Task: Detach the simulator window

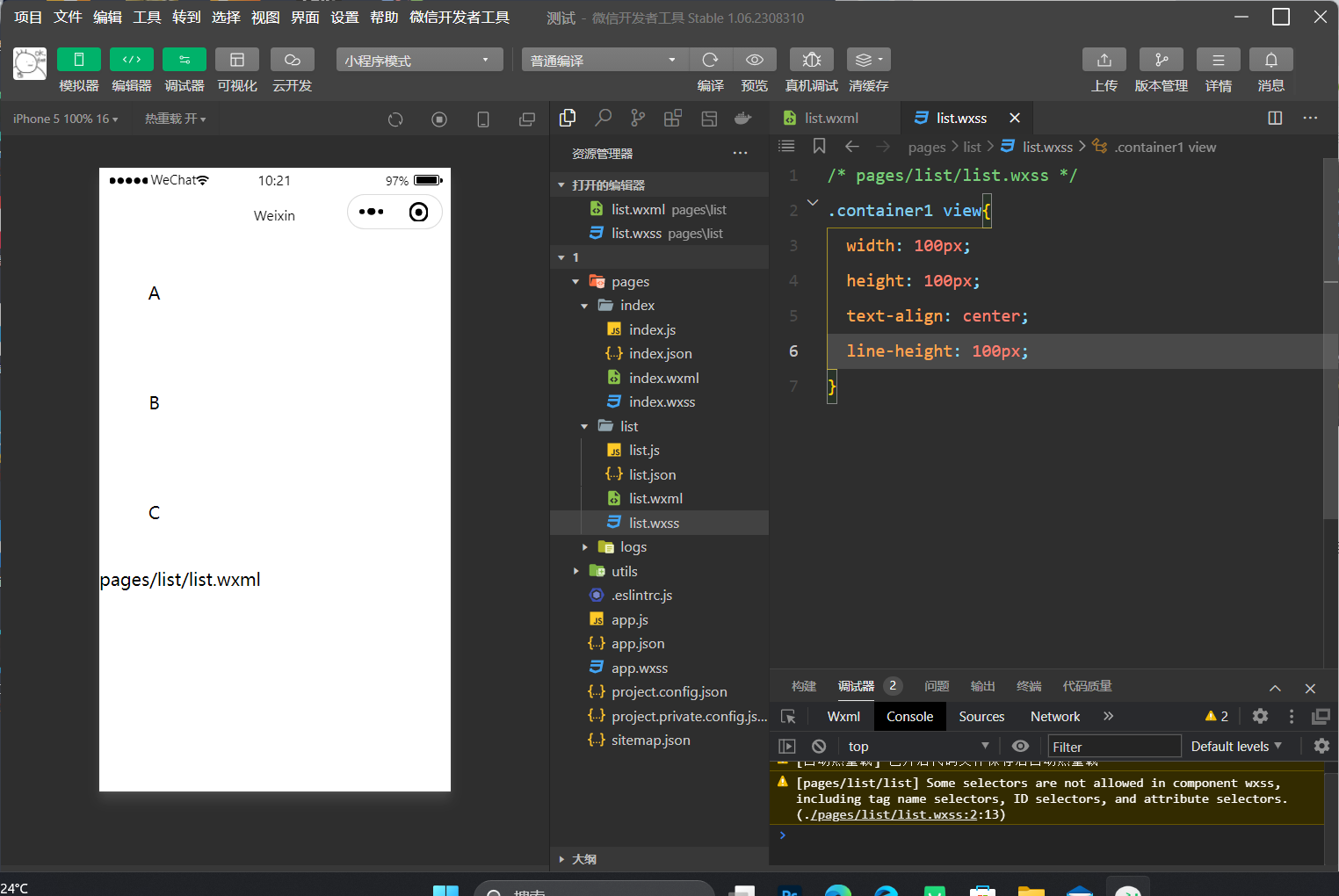Action: click(527, 119)
